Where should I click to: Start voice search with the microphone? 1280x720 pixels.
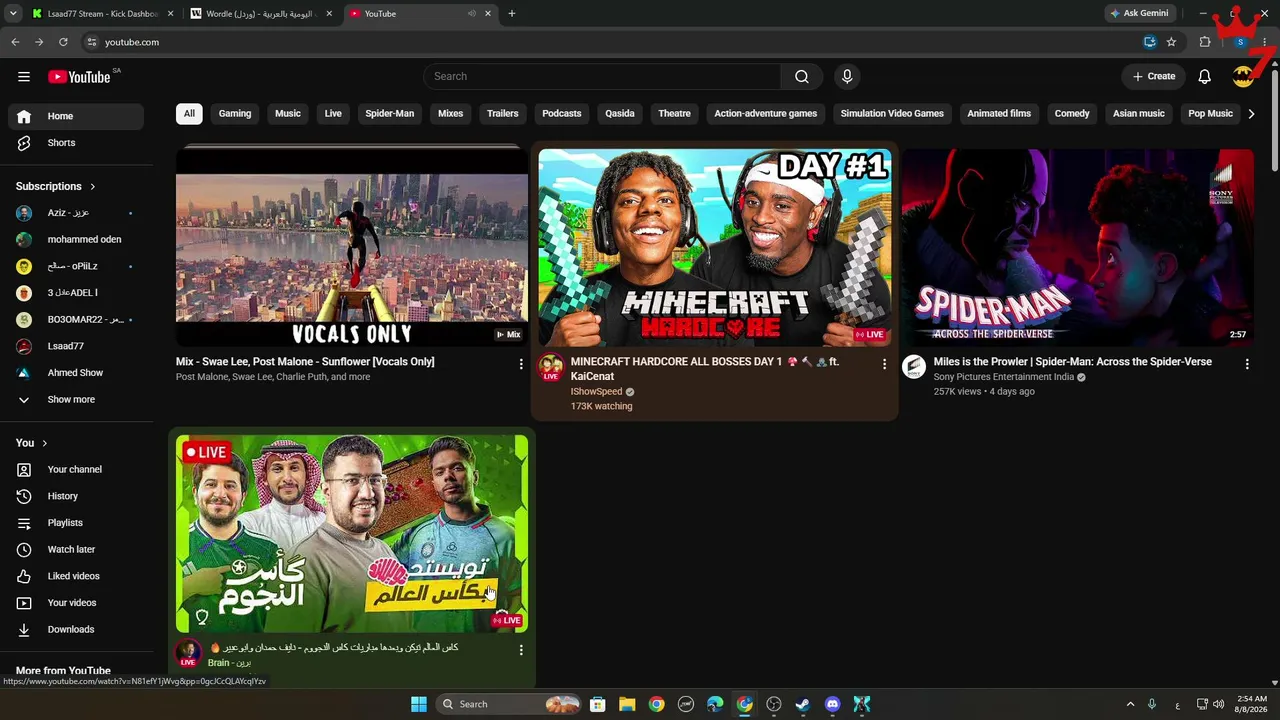tap(847, 77)
